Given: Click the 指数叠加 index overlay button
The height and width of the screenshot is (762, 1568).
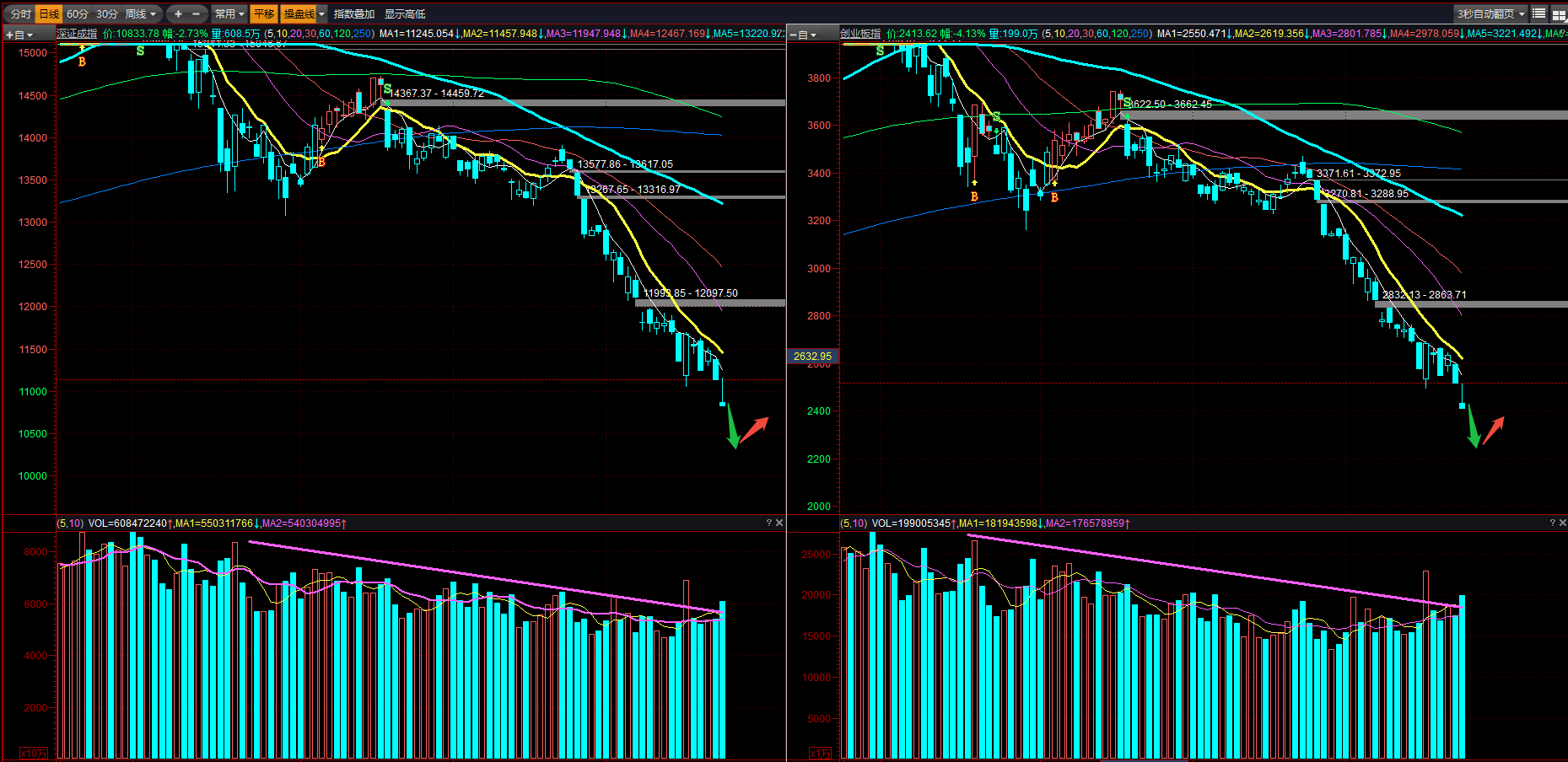Looking at the screenshot, I should click(354, 13).
